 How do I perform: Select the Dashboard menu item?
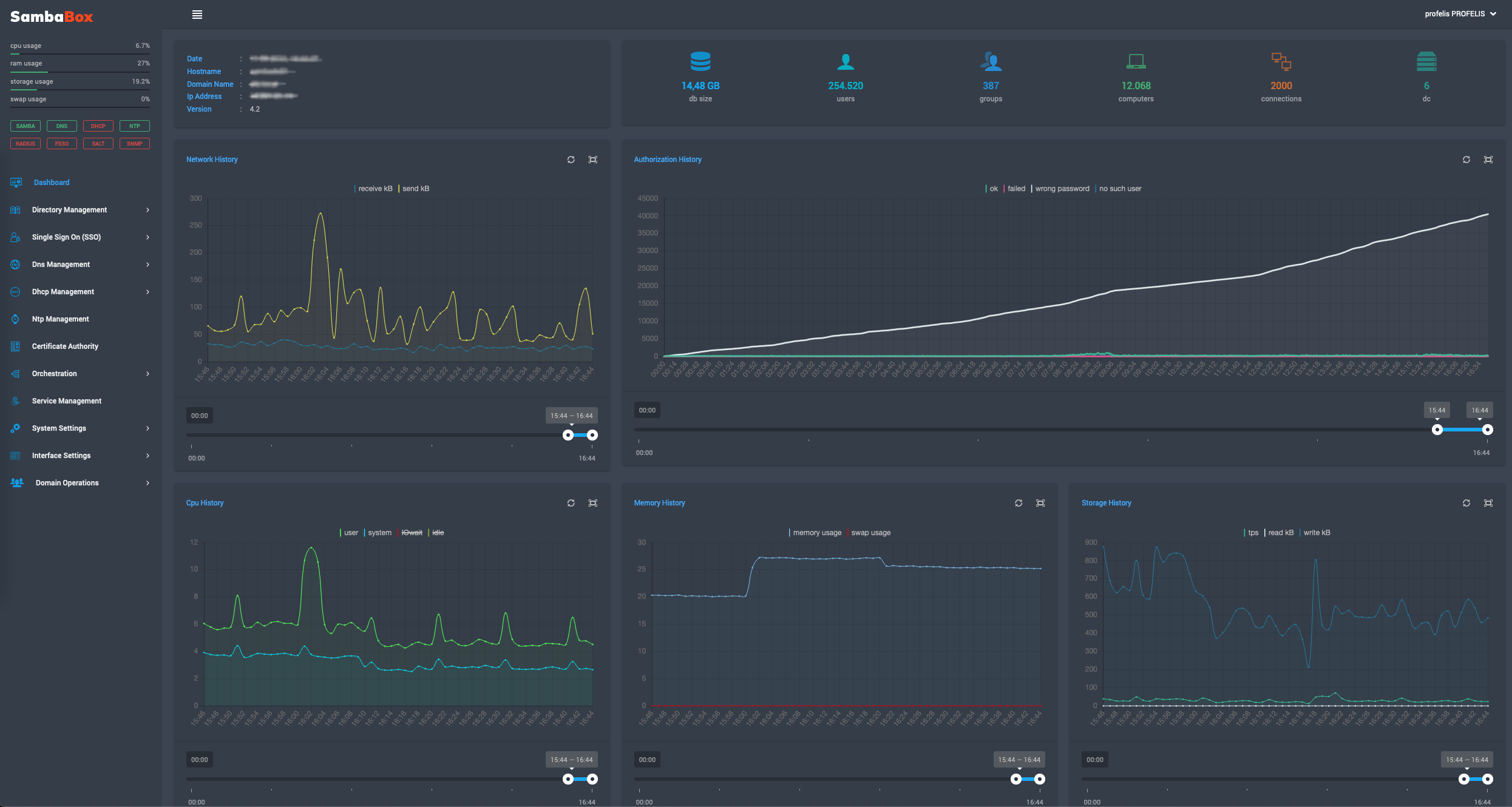pos(50,182)
